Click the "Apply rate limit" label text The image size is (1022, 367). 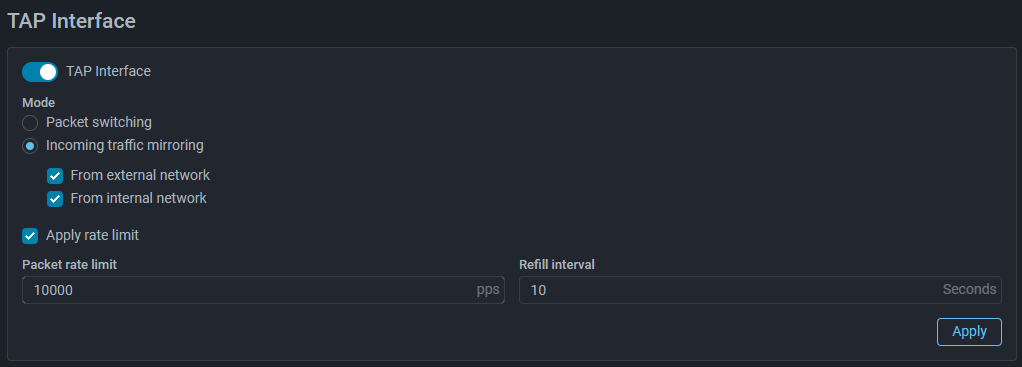(93, 236)
